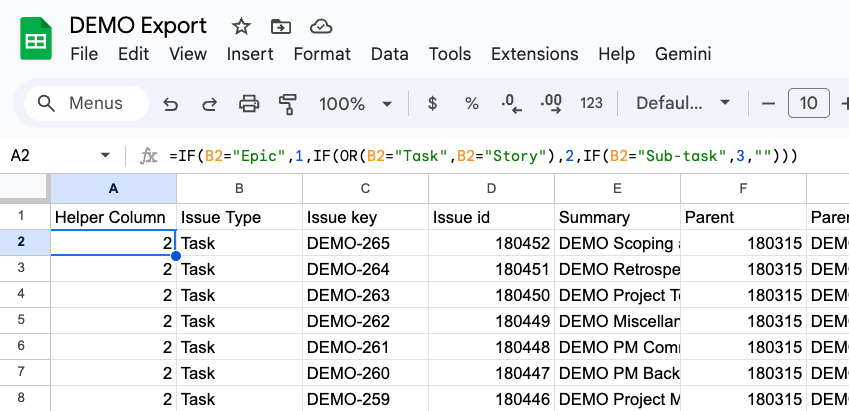
Task: Select column F header
Action: [743, 188]
